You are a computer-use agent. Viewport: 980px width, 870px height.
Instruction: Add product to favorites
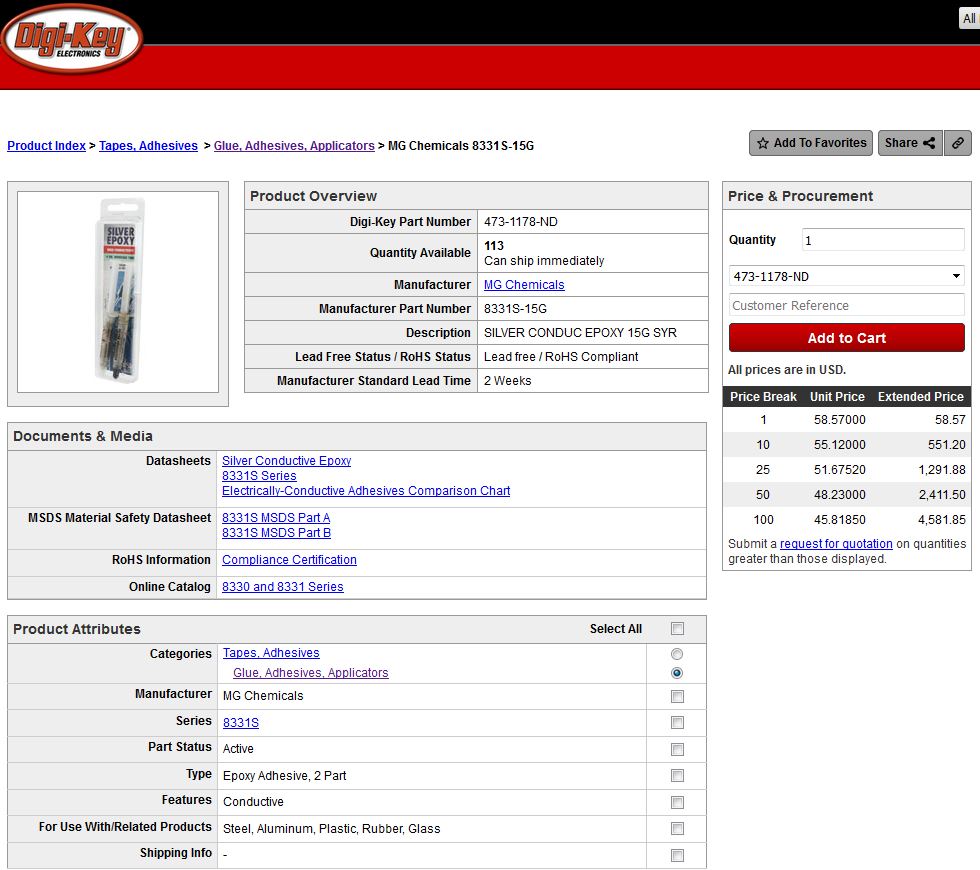811,143
